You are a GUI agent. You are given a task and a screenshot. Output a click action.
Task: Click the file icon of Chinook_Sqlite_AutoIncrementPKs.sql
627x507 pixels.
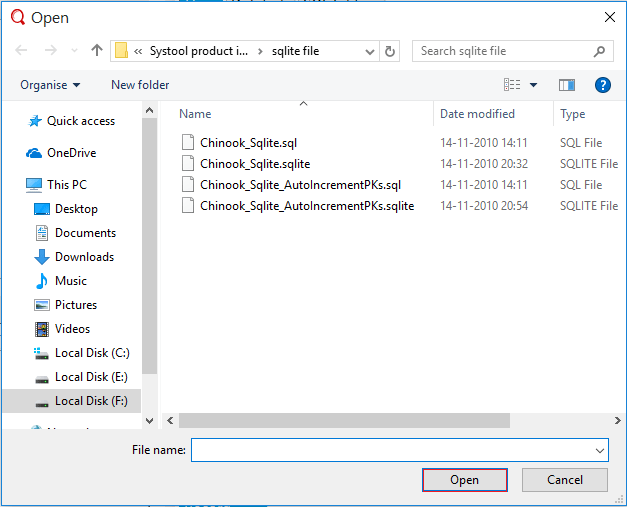[188, 184]
